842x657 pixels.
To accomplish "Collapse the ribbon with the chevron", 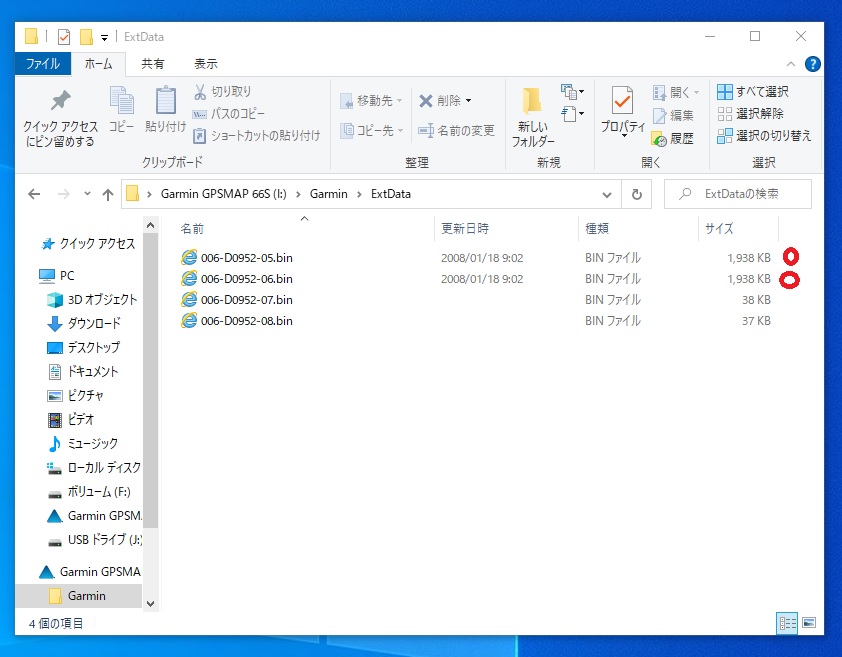I will [x=790, y=64].
